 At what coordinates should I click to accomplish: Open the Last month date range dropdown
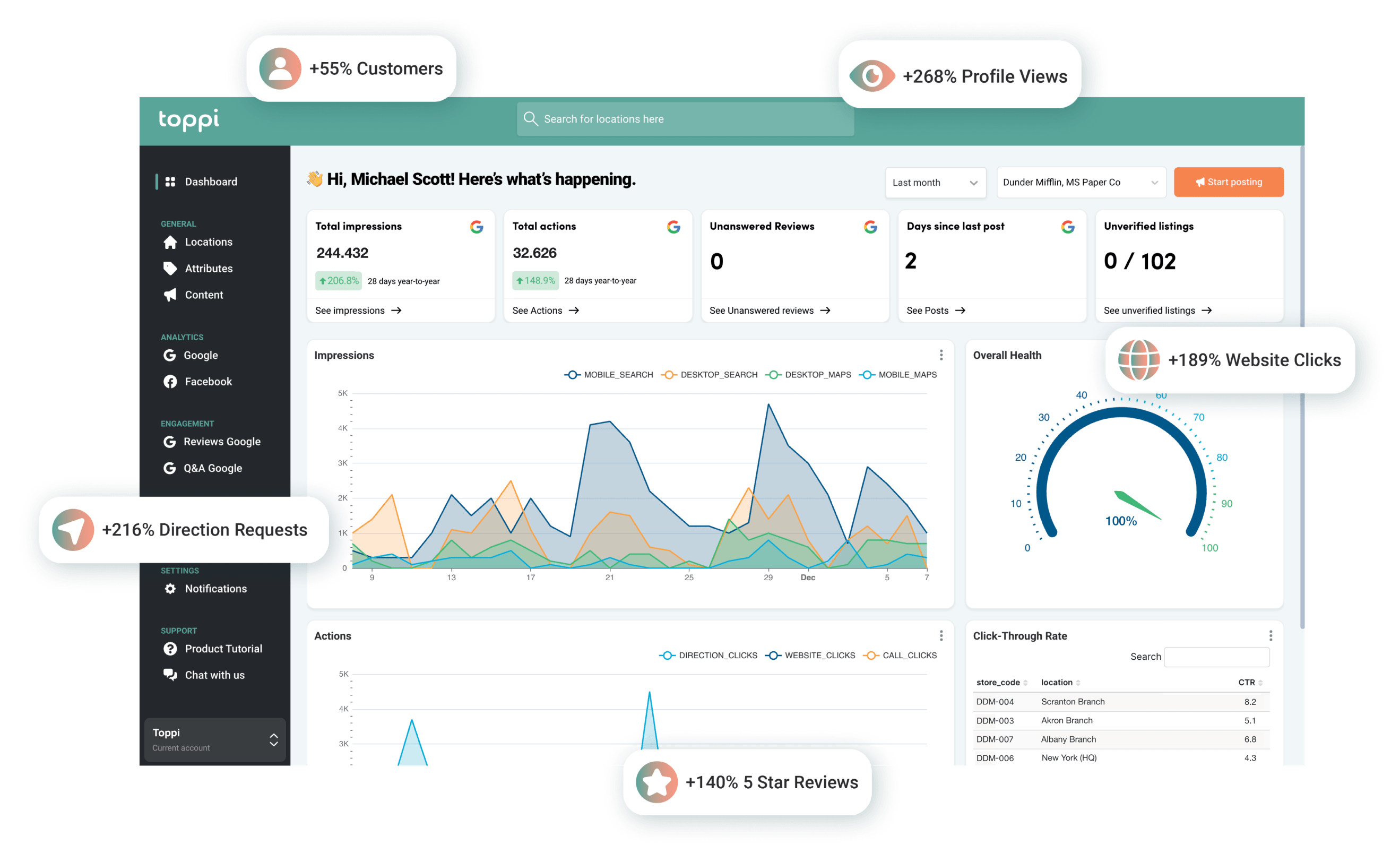pos(935,183)
